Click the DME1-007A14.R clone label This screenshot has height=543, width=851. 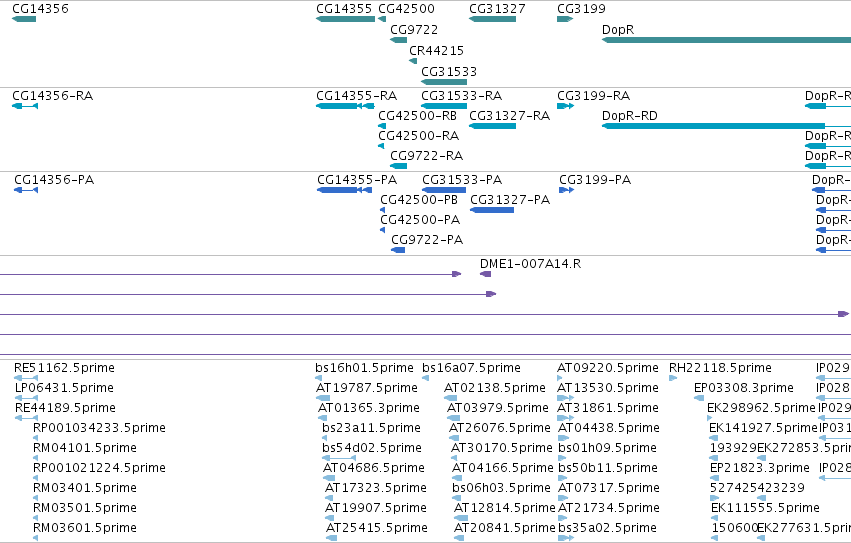tap(530, 264)
